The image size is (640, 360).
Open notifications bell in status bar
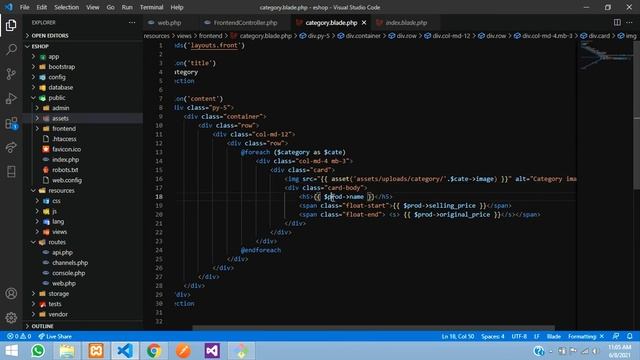tap(629, 336)
